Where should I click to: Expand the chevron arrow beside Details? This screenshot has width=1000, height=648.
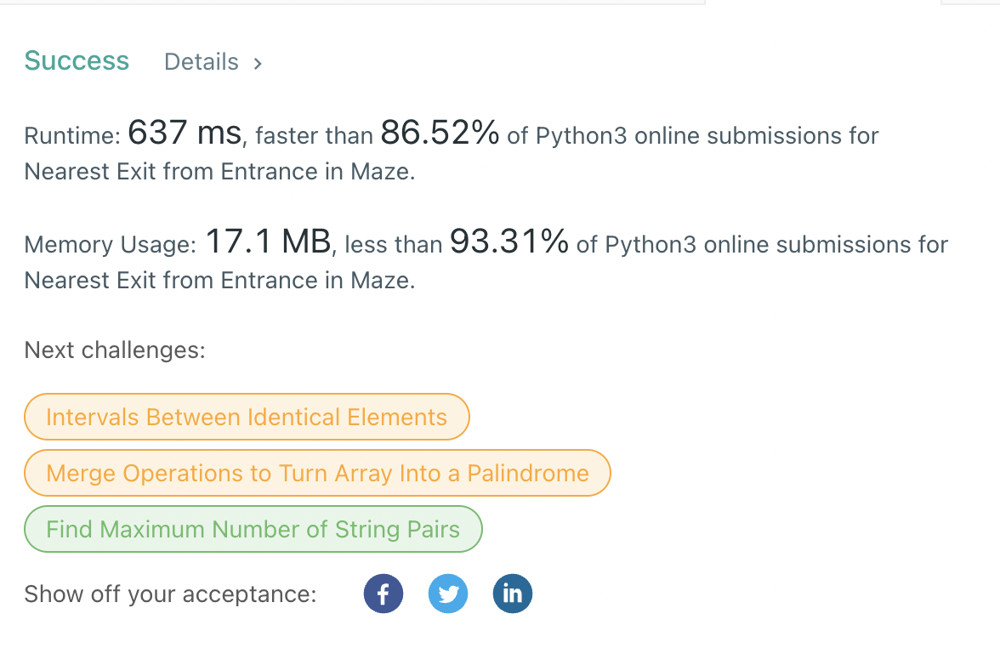tap(258, 63)
